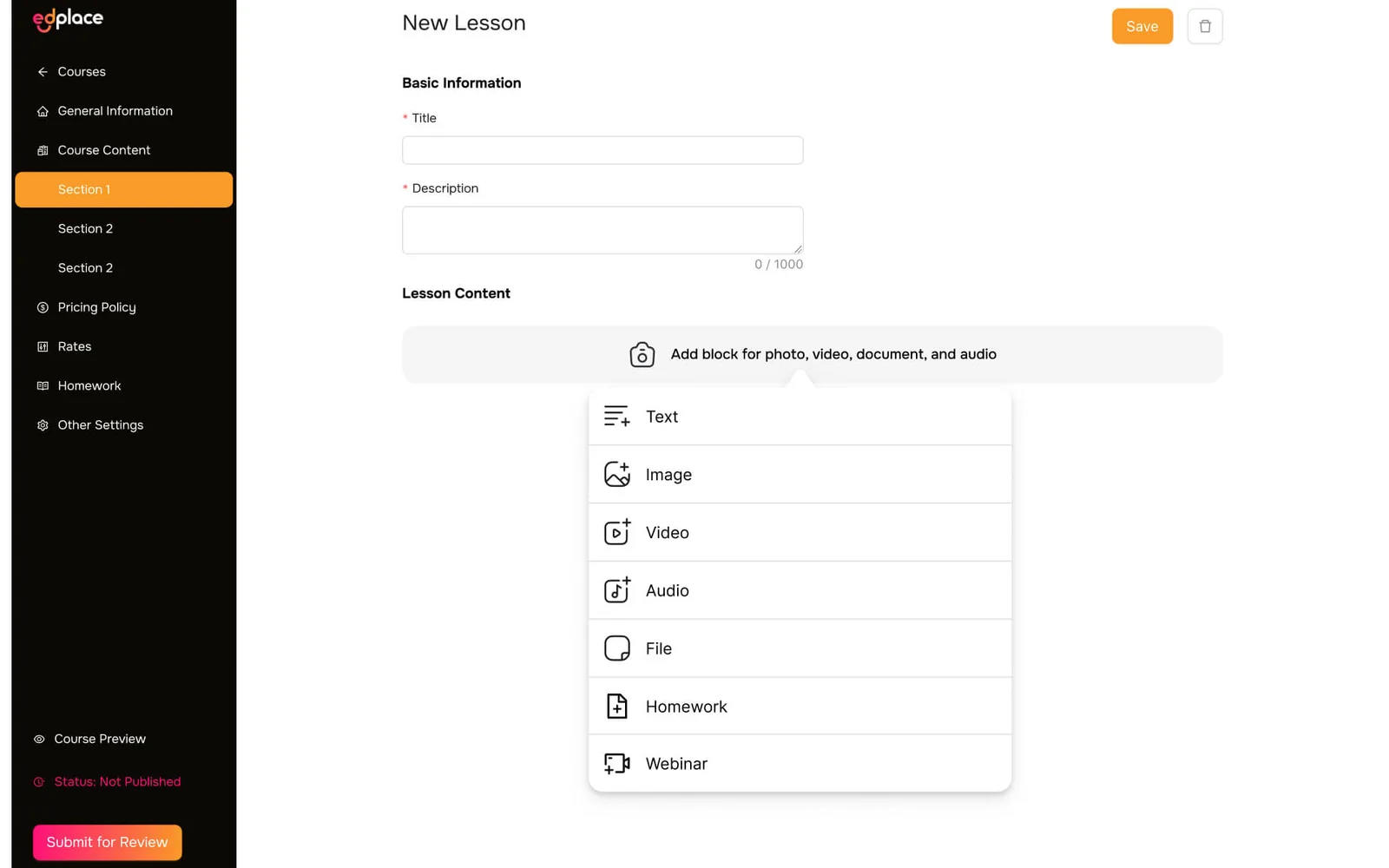Open Rates page
Viewport: 1389px width, 868px height.
(75, 346)
